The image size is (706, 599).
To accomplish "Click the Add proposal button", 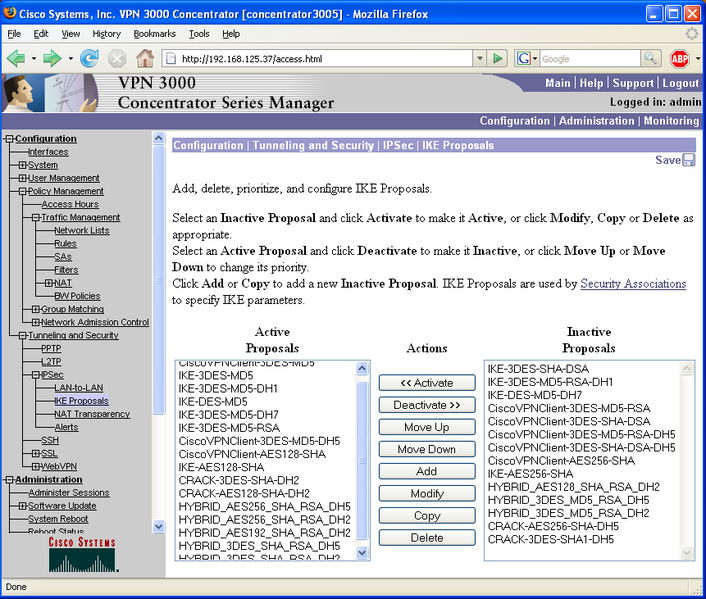I will click(427, 471).
